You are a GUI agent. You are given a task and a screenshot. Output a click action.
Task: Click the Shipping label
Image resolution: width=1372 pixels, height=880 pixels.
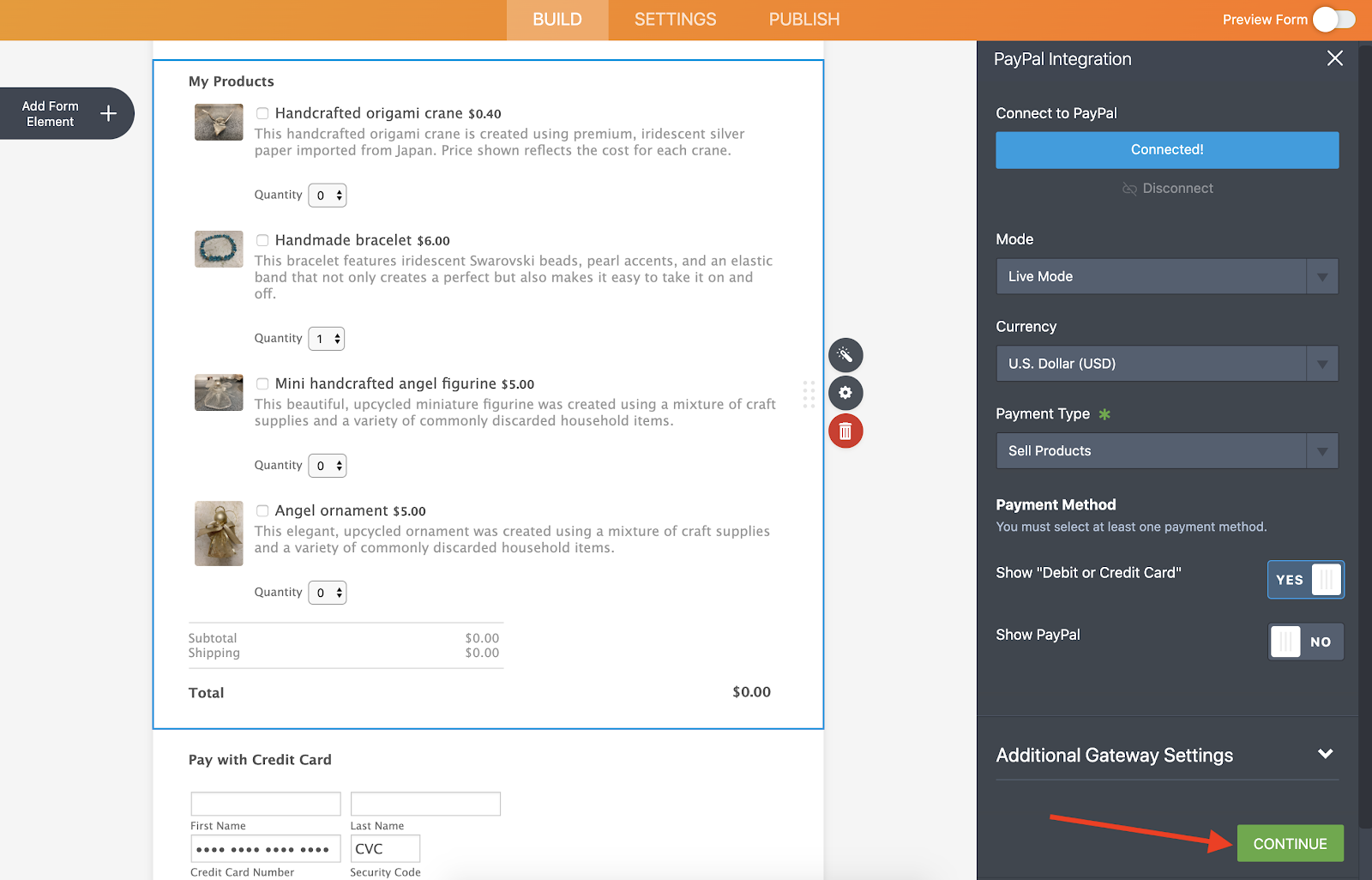click(214, 653)
